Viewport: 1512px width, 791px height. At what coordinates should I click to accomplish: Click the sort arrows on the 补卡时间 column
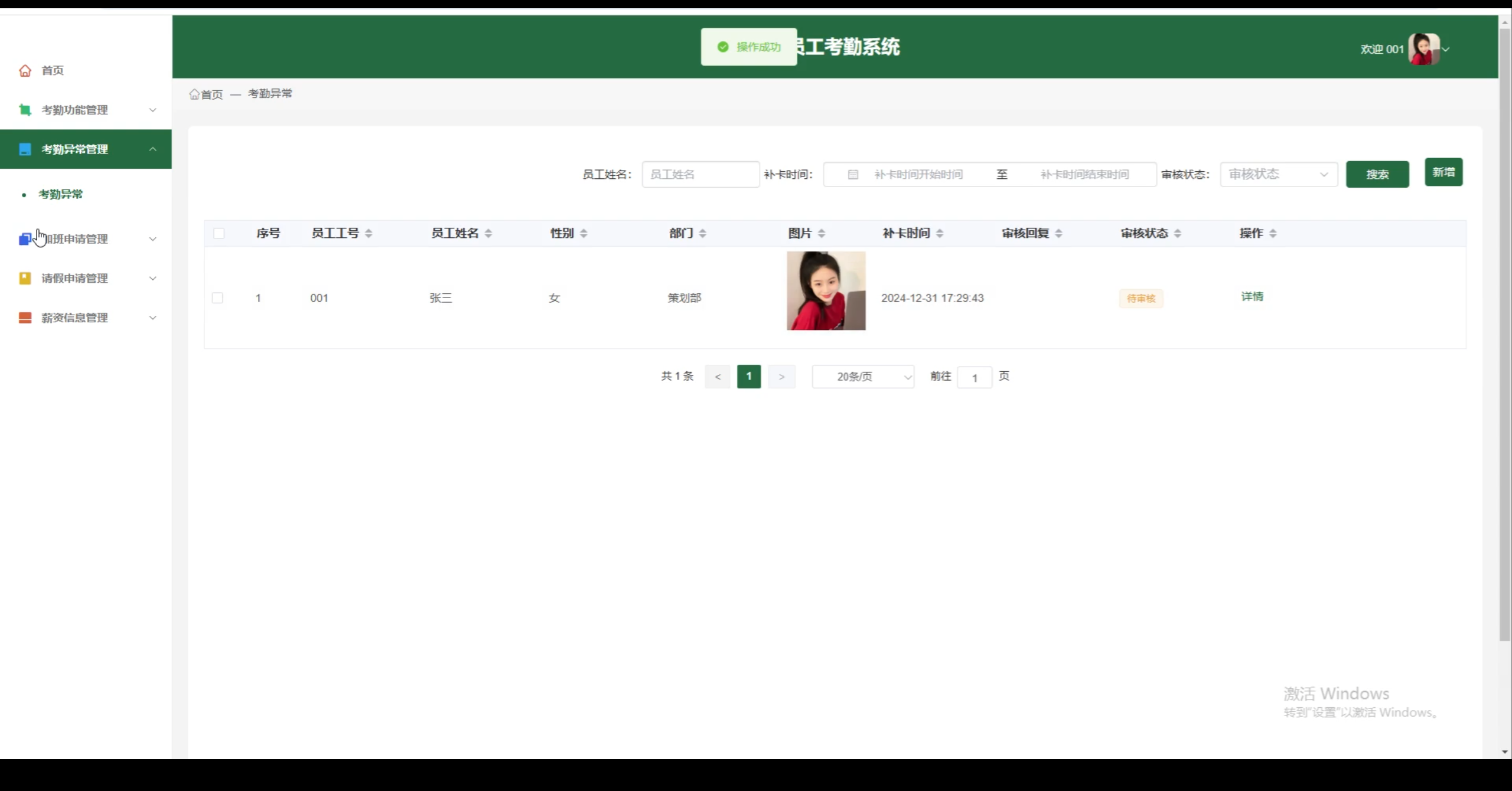tap(940, 233)
